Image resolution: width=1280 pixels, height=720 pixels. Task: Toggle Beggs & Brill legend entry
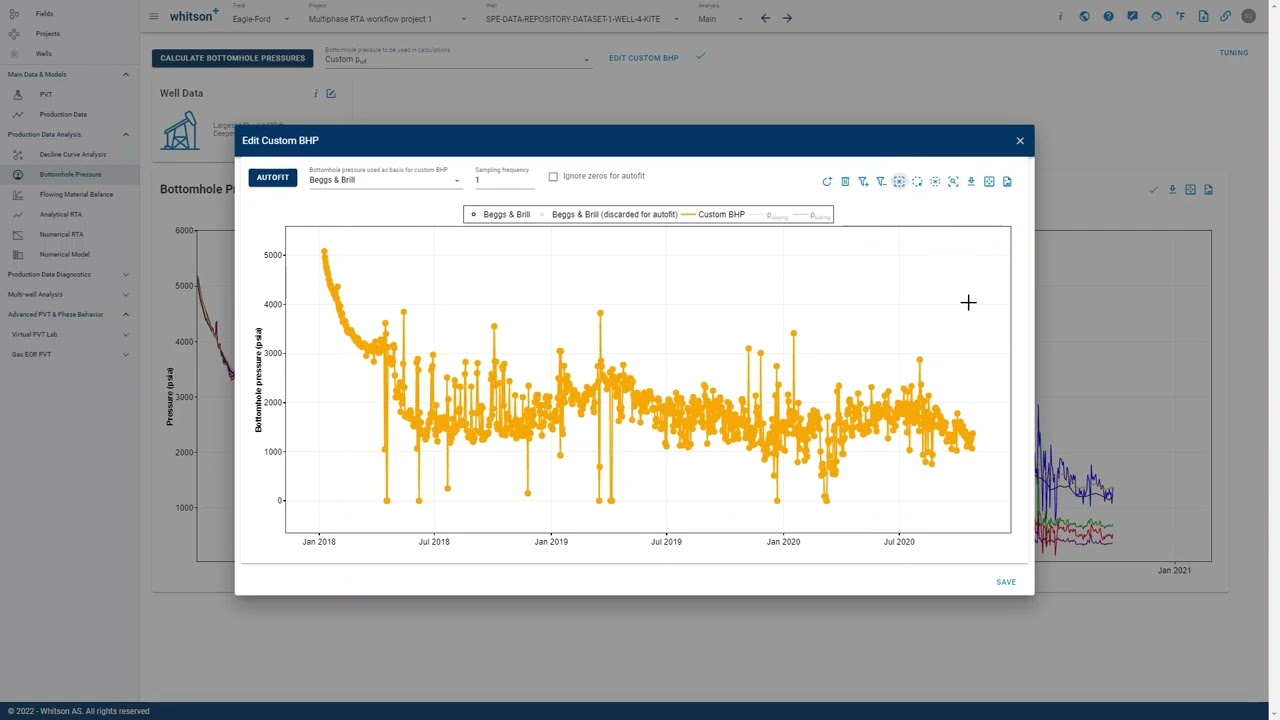click(x=500, y=215)
